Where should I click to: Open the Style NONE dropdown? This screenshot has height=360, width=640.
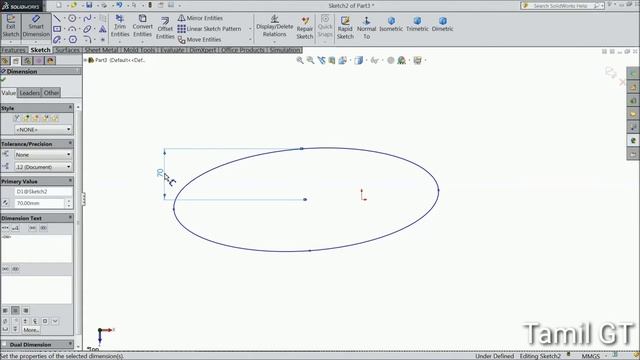pyautogui.click(x=43, y=129)
